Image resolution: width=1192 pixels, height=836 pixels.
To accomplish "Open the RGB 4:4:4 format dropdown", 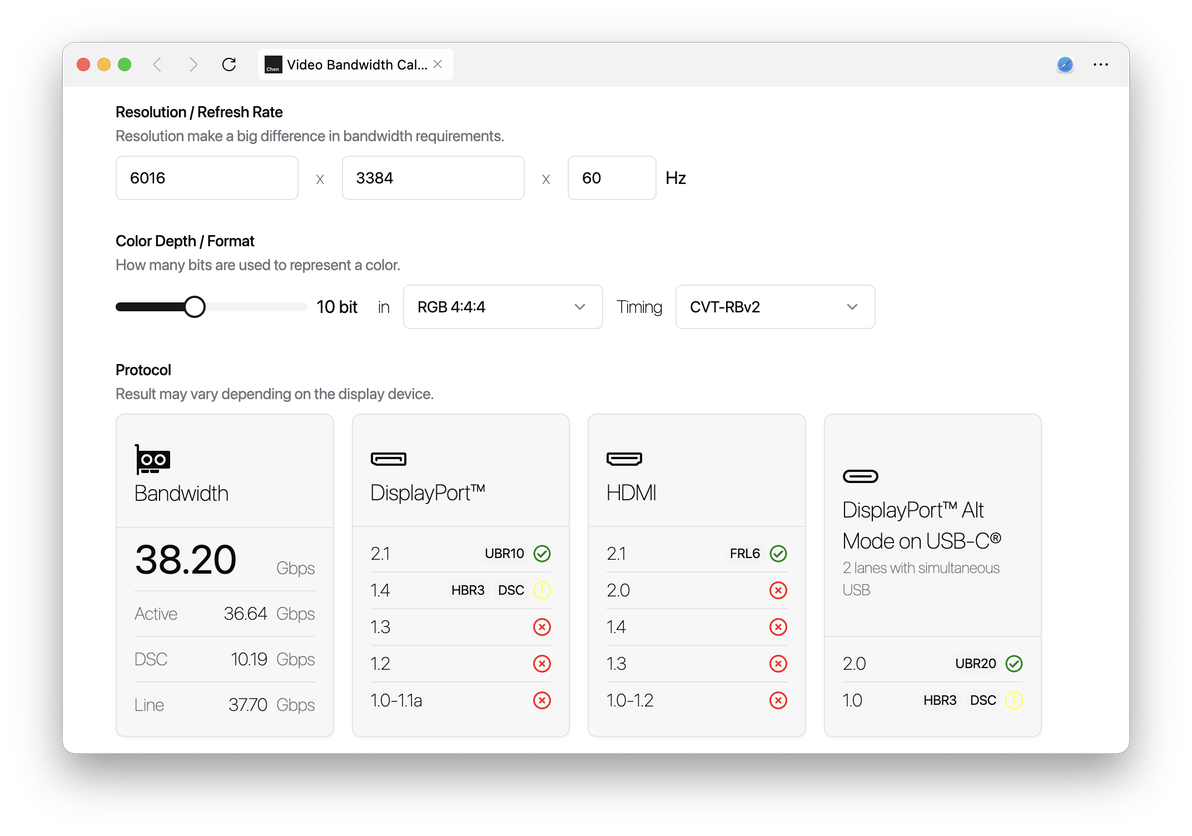I will (502, 307).
